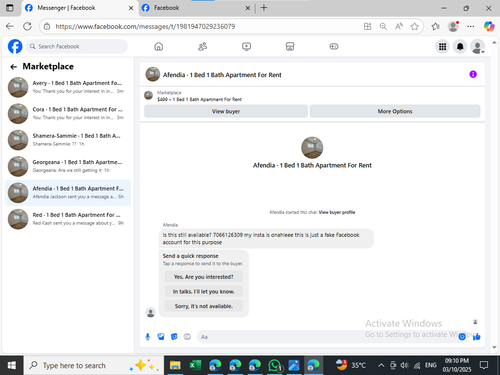The image size is (500, 375).
Task: Click the taskbar search box
Action: click(94, 365)
